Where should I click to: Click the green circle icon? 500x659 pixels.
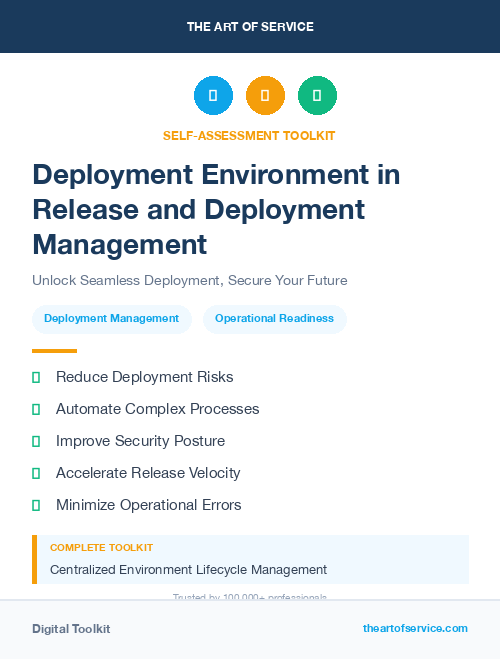pyautogui.click(x=317, y=95)
